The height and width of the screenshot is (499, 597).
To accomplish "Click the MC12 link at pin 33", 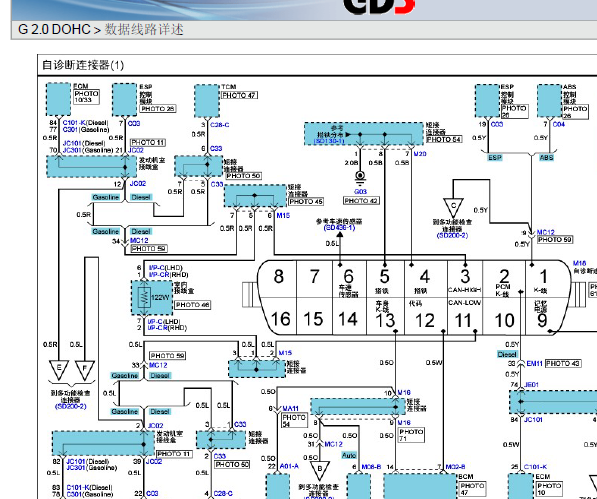I will click(158, 365).
